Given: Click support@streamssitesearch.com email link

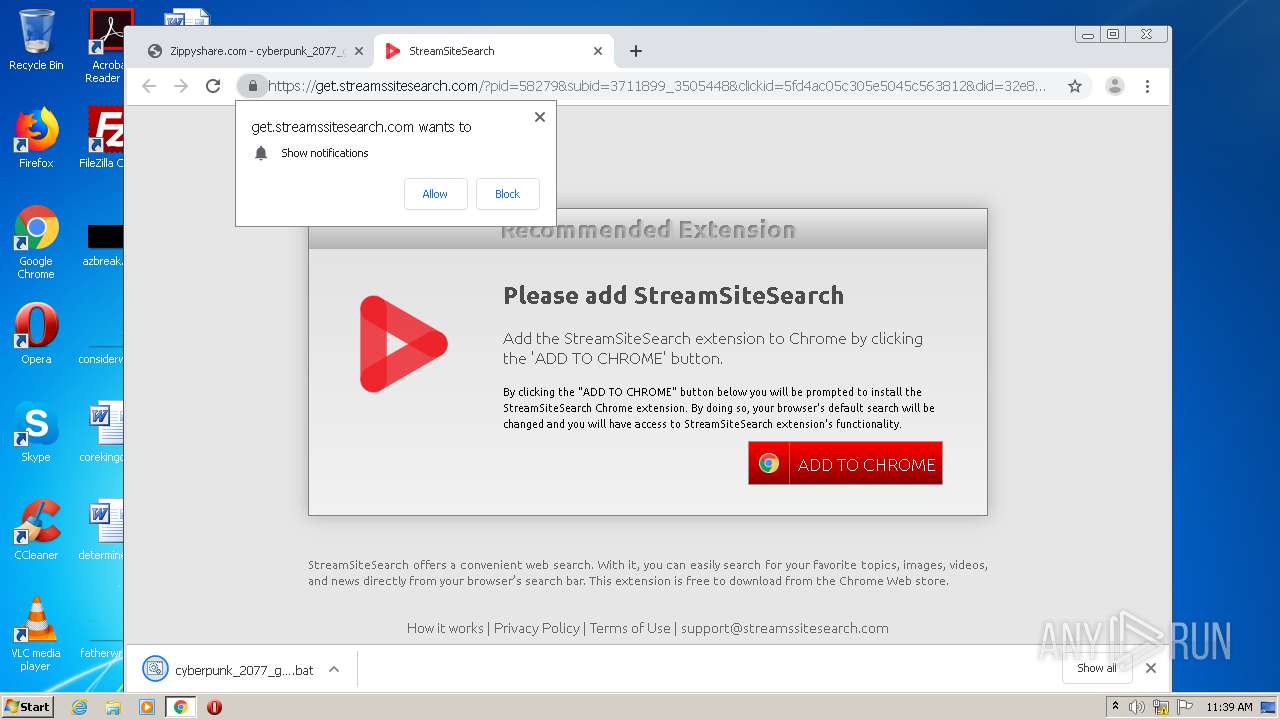Looking at the screenshot, I should (x=785, y=628).
